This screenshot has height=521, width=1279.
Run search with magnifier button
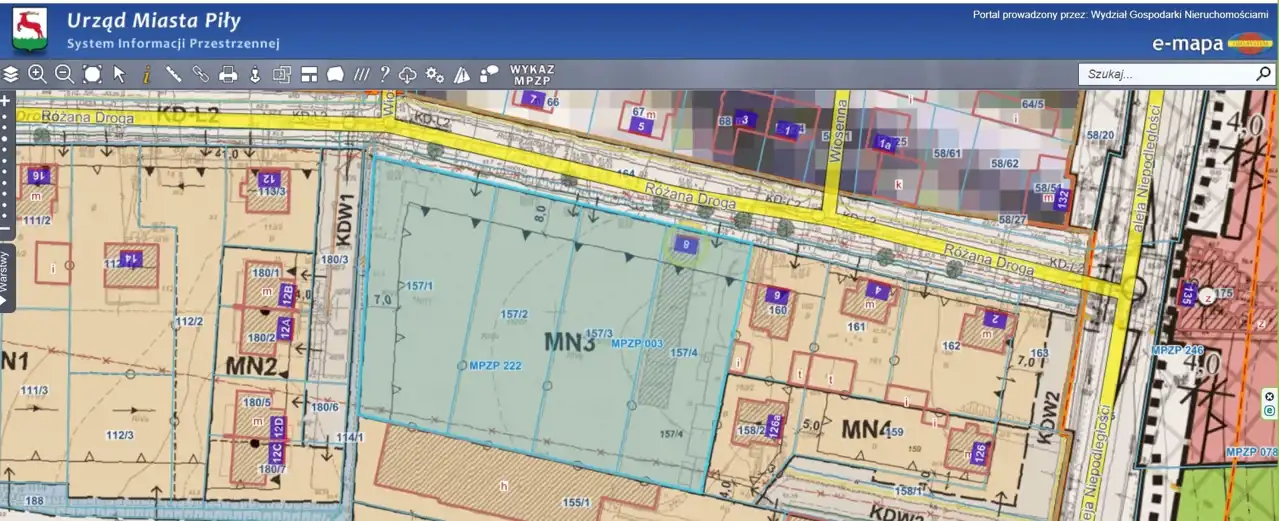click(x=1263, y=74)
